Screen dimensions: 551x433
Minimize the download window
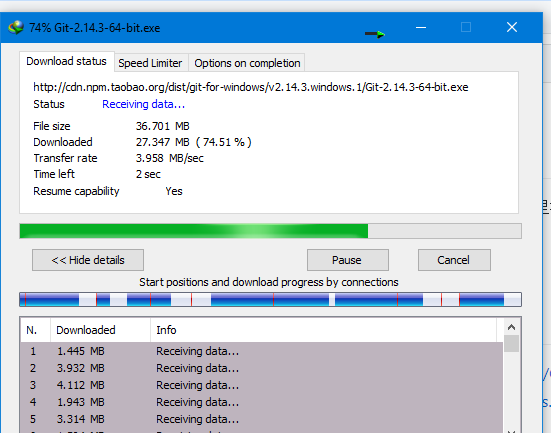pyautogui.click(x=421, y=27)
